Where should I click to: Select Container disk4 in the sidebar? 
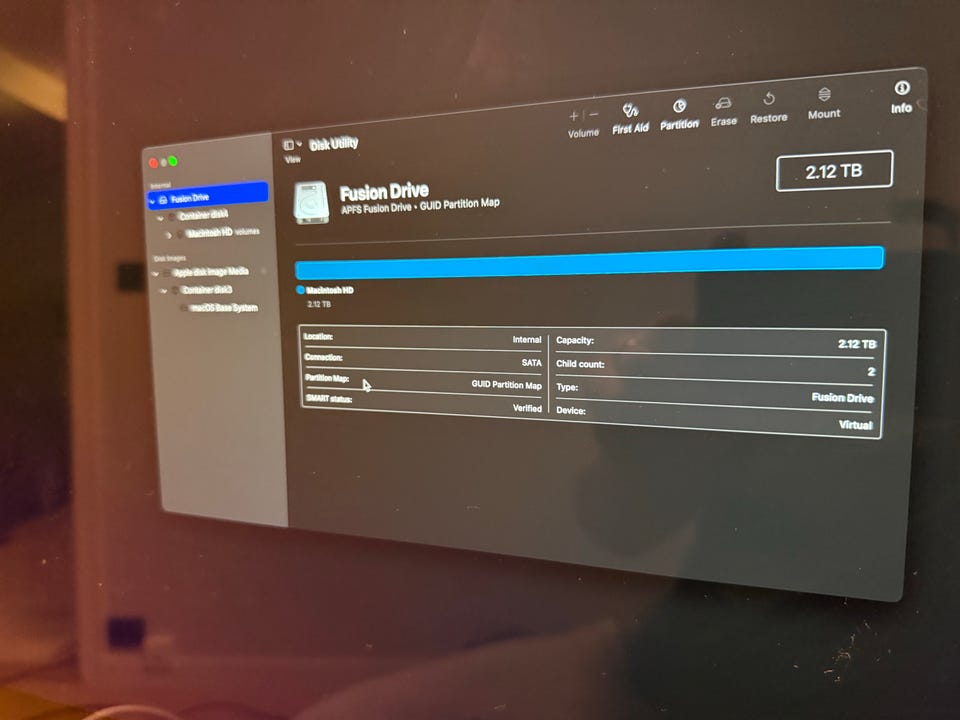pos(203,215)
